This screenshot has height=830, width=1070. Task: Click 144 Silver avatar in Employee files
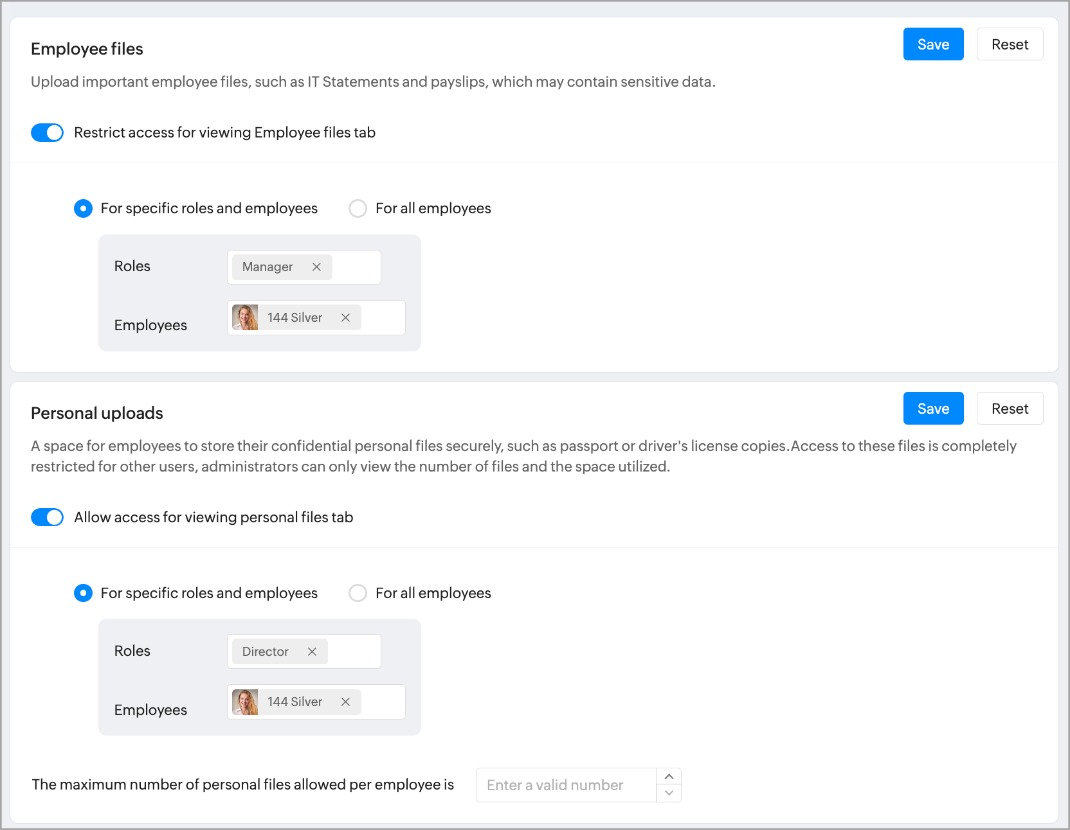click(245, 318)
